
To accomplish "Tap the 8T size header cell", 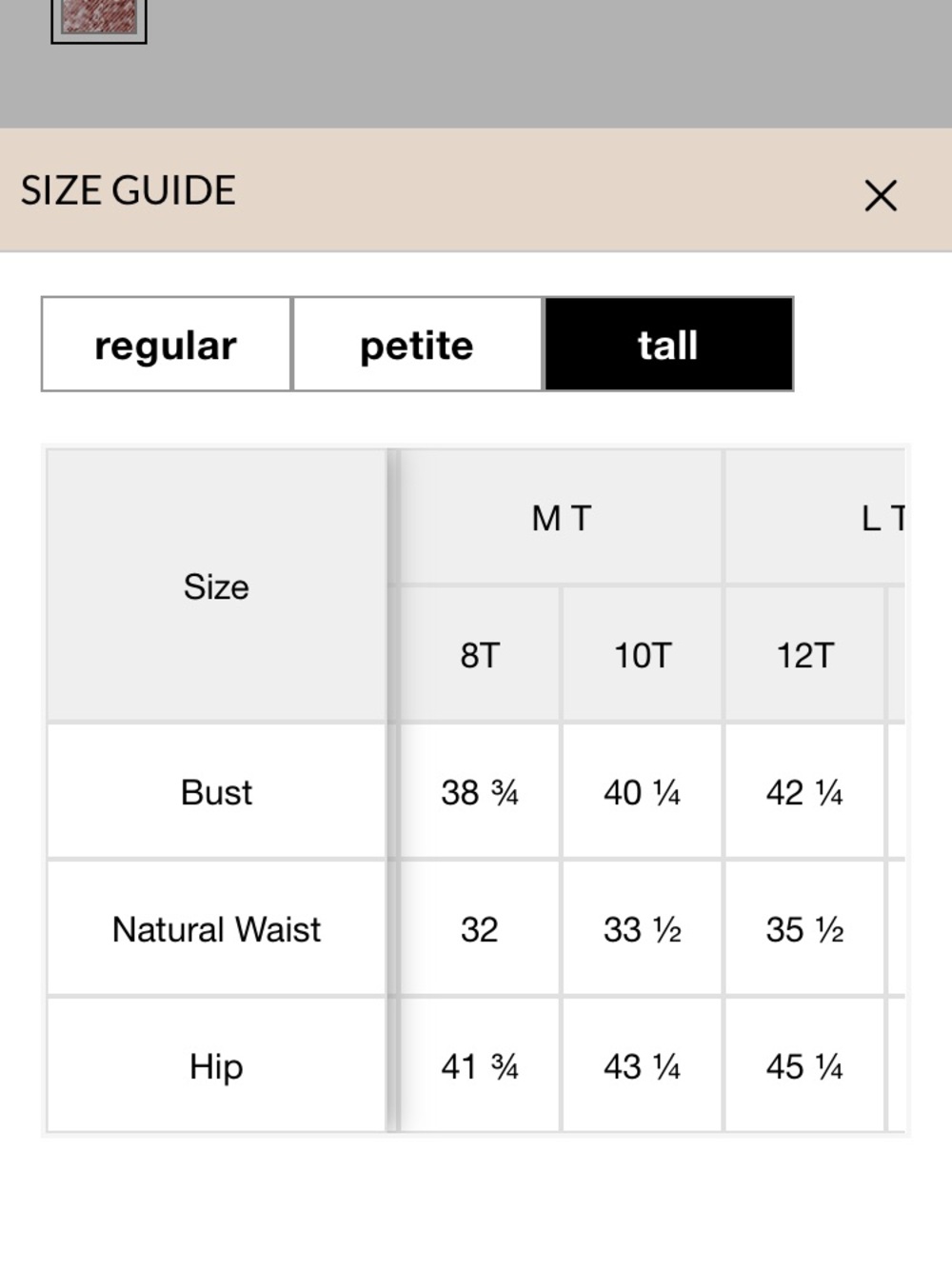I will pos(480,655).
